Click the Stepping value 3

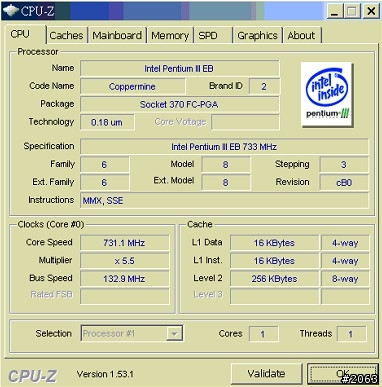pyautogui.click(x=344, y=165)
